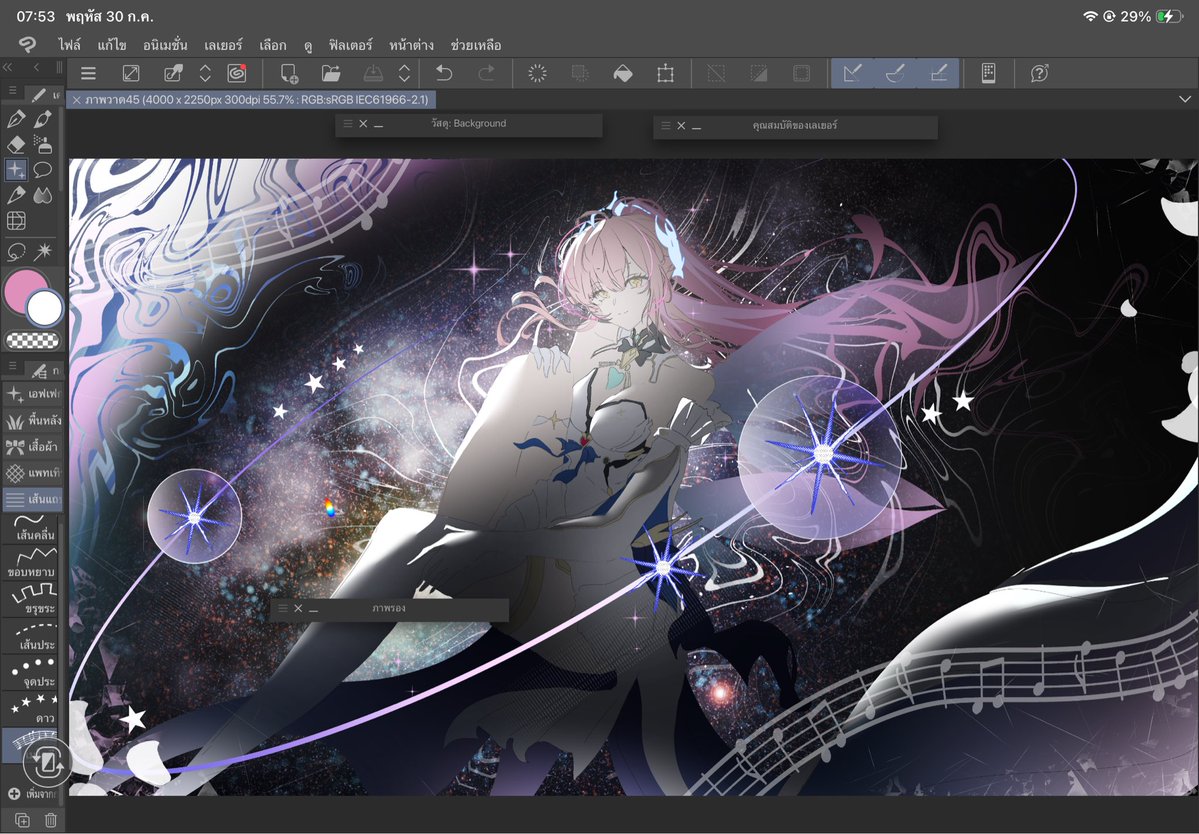Open the ฟิลเตอร์ menu

[x=350, y=45]
